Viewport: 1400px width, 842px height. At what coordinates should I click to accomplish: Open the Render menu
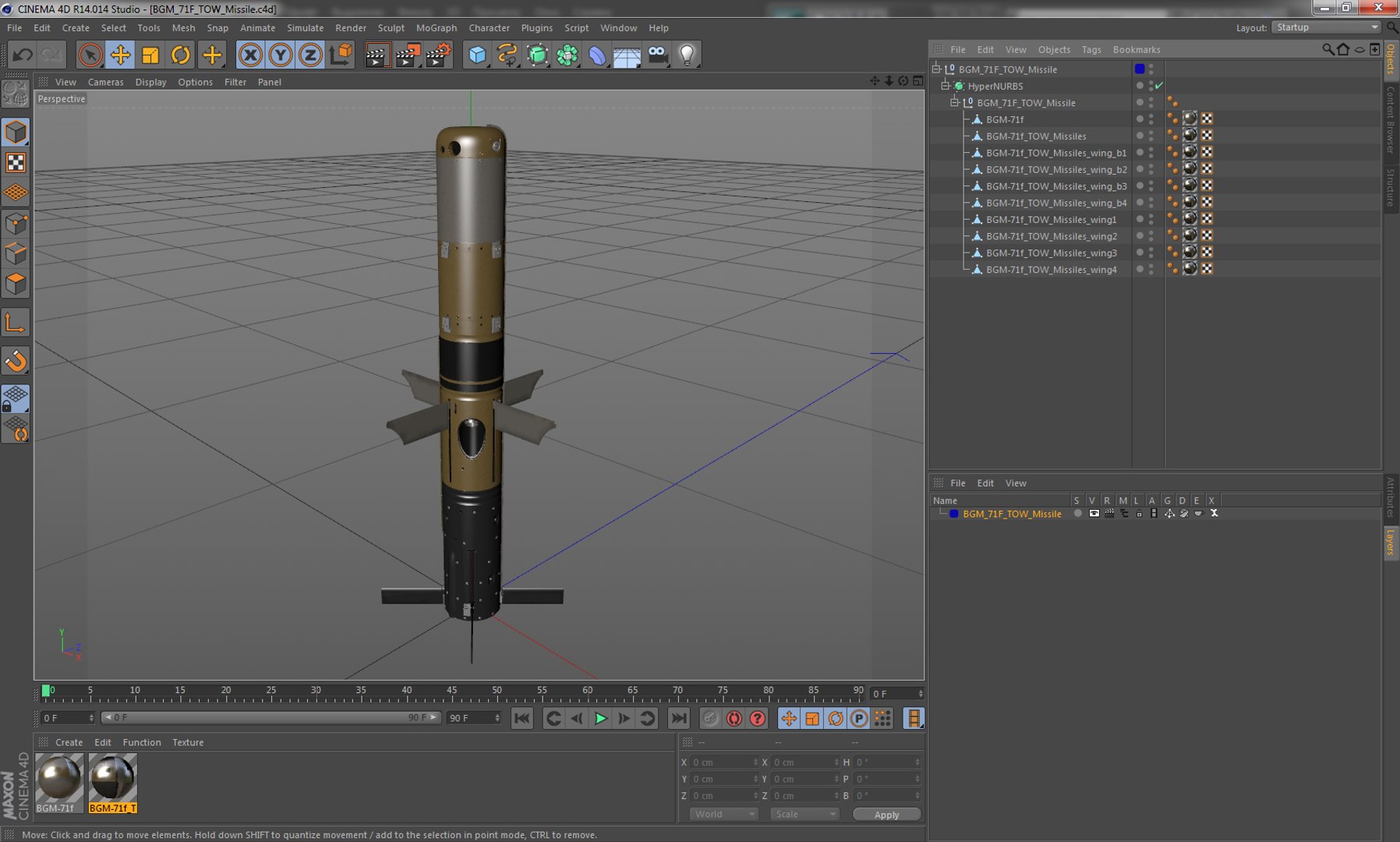tap(351, 28)
